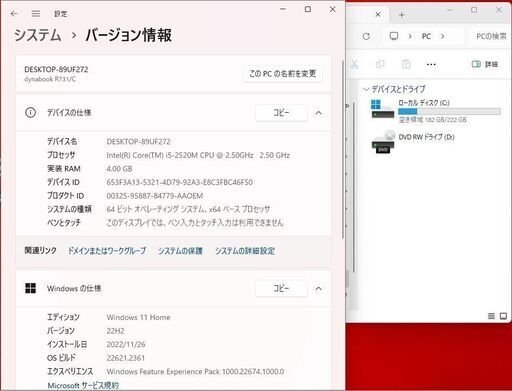
Task: Open the システムの詳細設定 link
Action: click(x=245, y=251)
